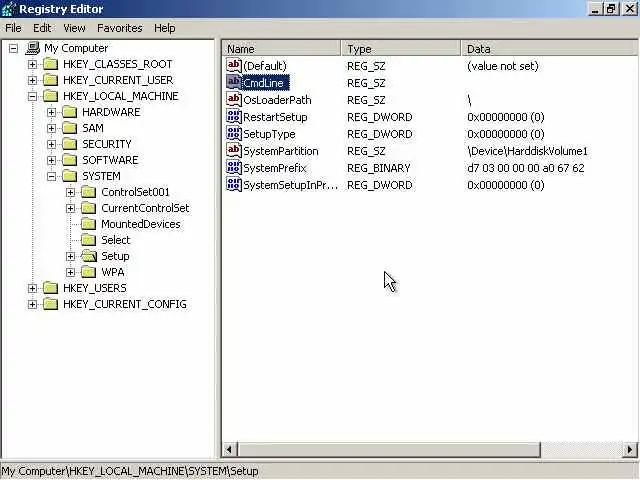Viewport: 640px width, 480px height.
Task: Expand the SECURITY key
Action: (51, 144)
